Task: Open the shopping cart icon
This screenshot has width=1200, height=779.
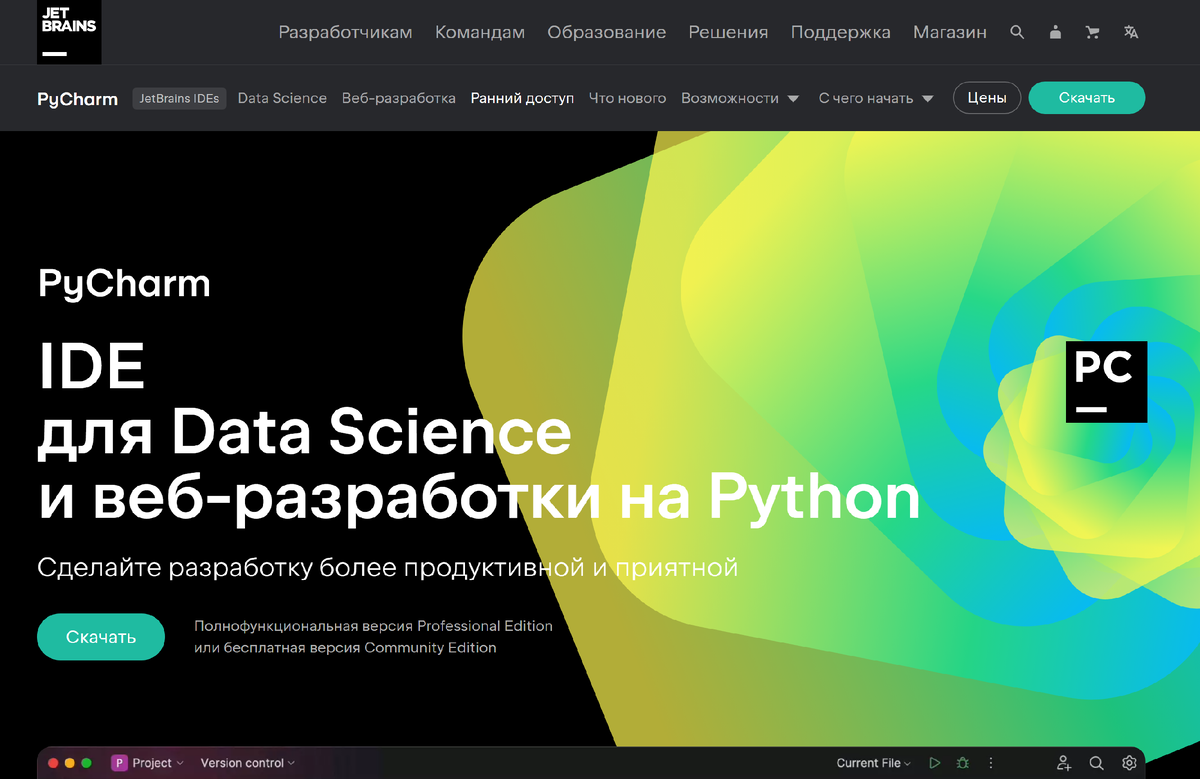Action: coord(1092,32)
